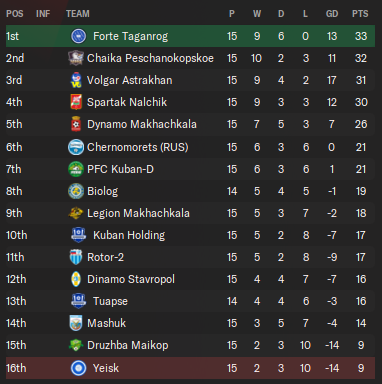The width and height of the screenshot is (382, 384).
Task: Click the TEAM column header
Action: [78, 14]
